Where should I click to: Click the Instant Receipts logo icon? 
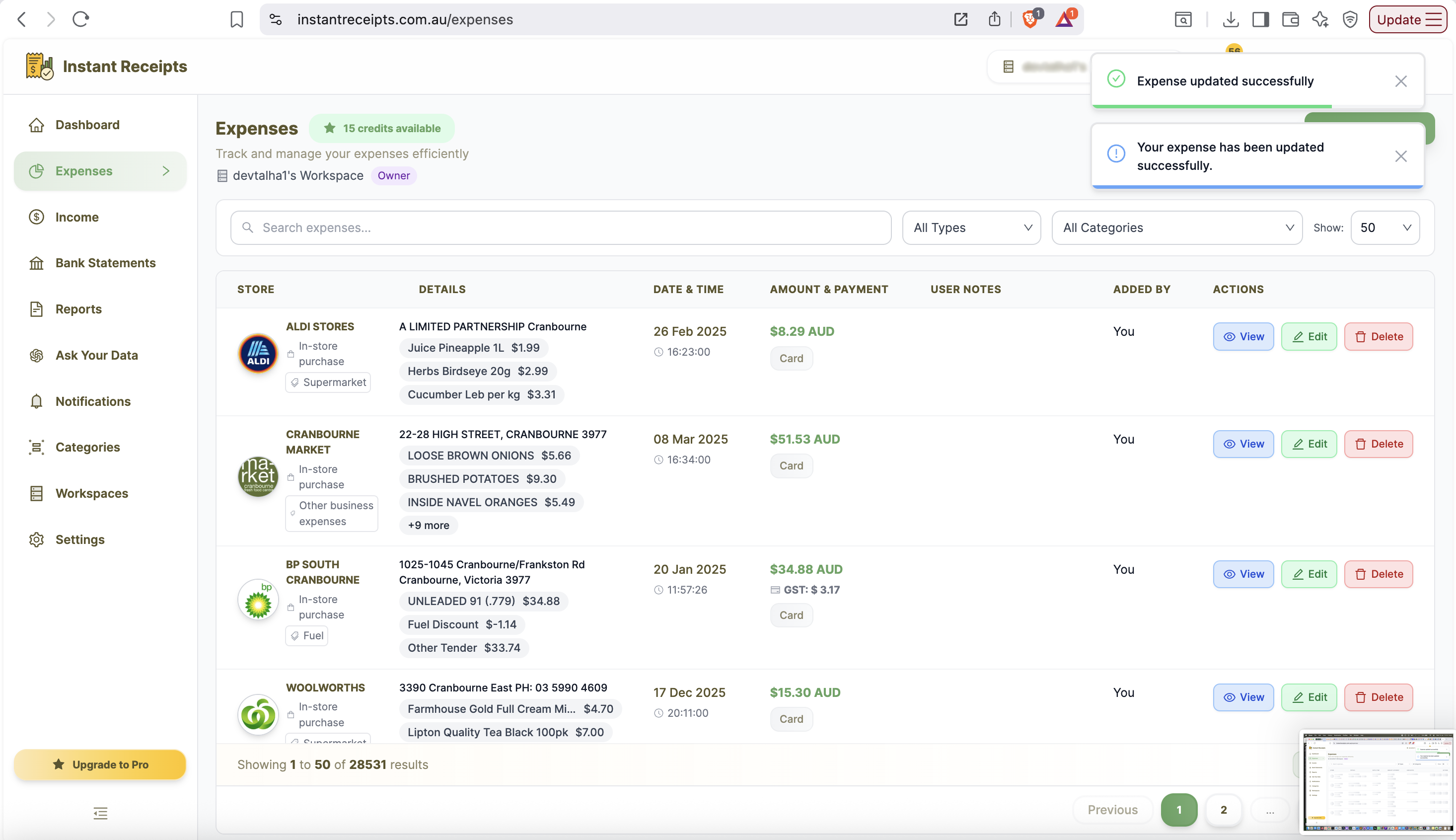tap(39, 67)
